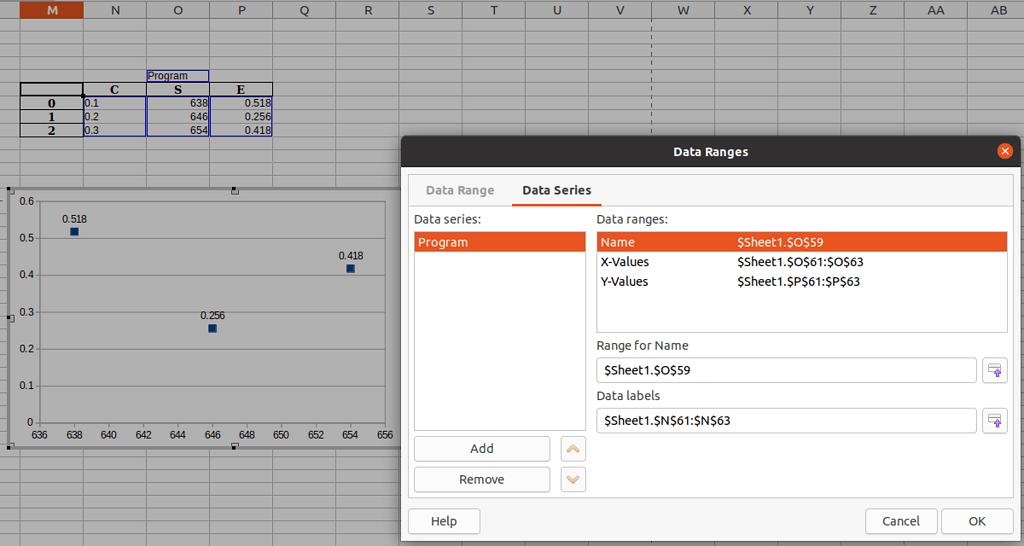Confirm changes with OK button

(x=977, y=521)
